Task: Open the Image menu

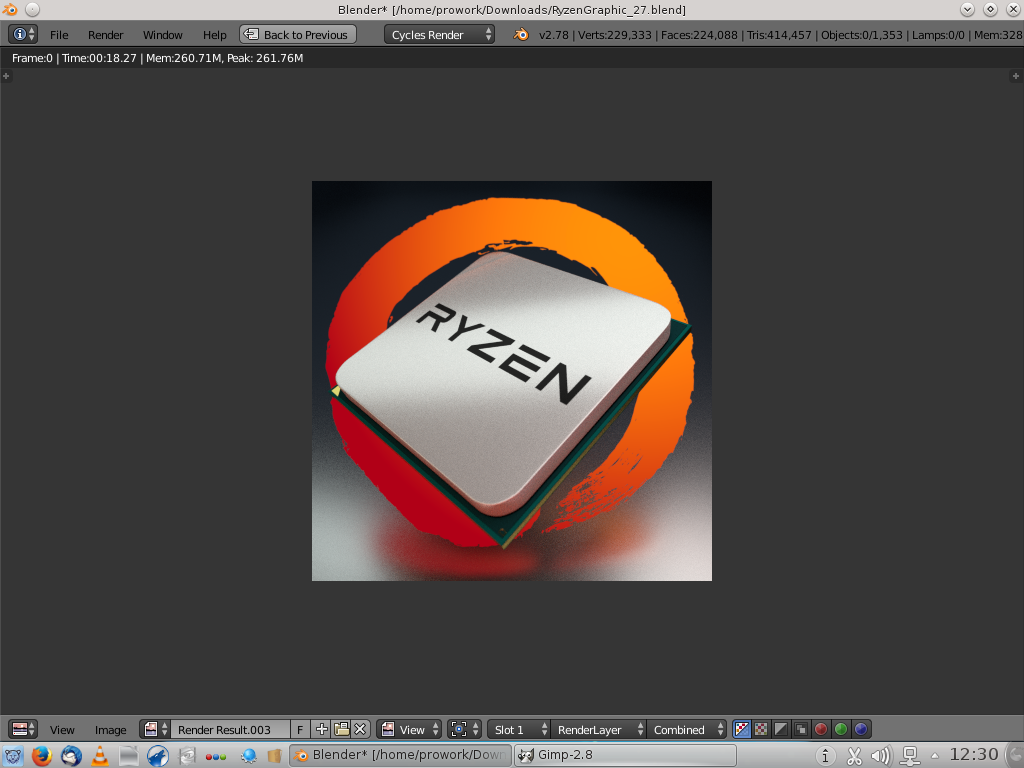Action: point(110,730)
